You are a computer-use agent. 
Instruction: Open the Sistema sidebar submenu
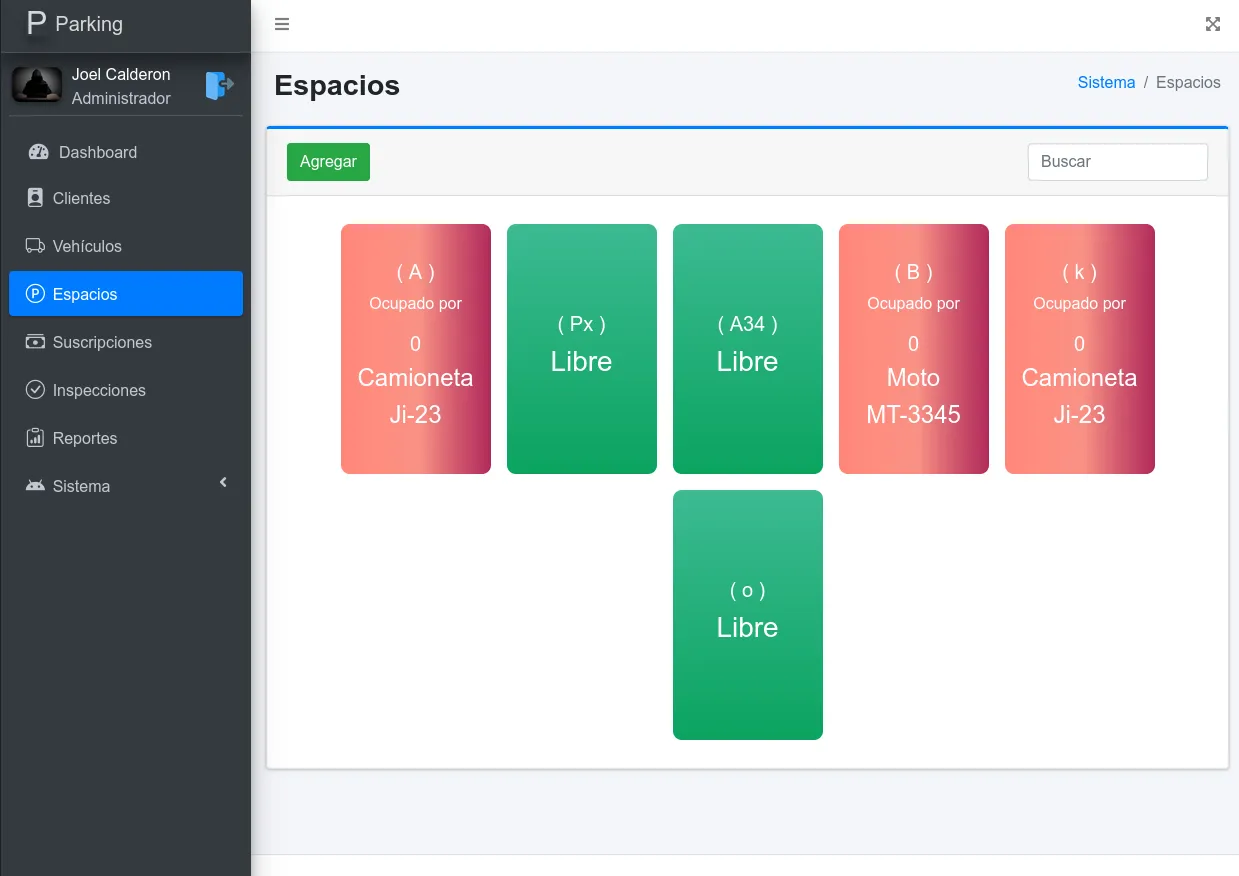click(x=82, y=486)
